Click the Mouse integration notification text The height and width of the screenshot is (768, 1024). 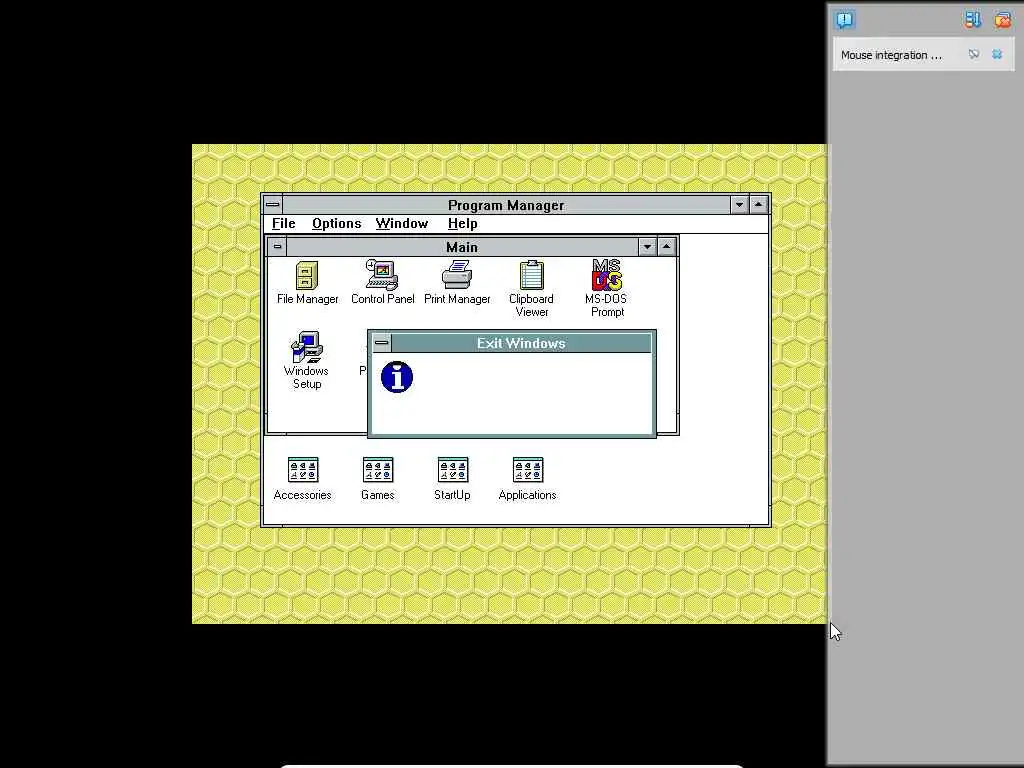[891, 55]
